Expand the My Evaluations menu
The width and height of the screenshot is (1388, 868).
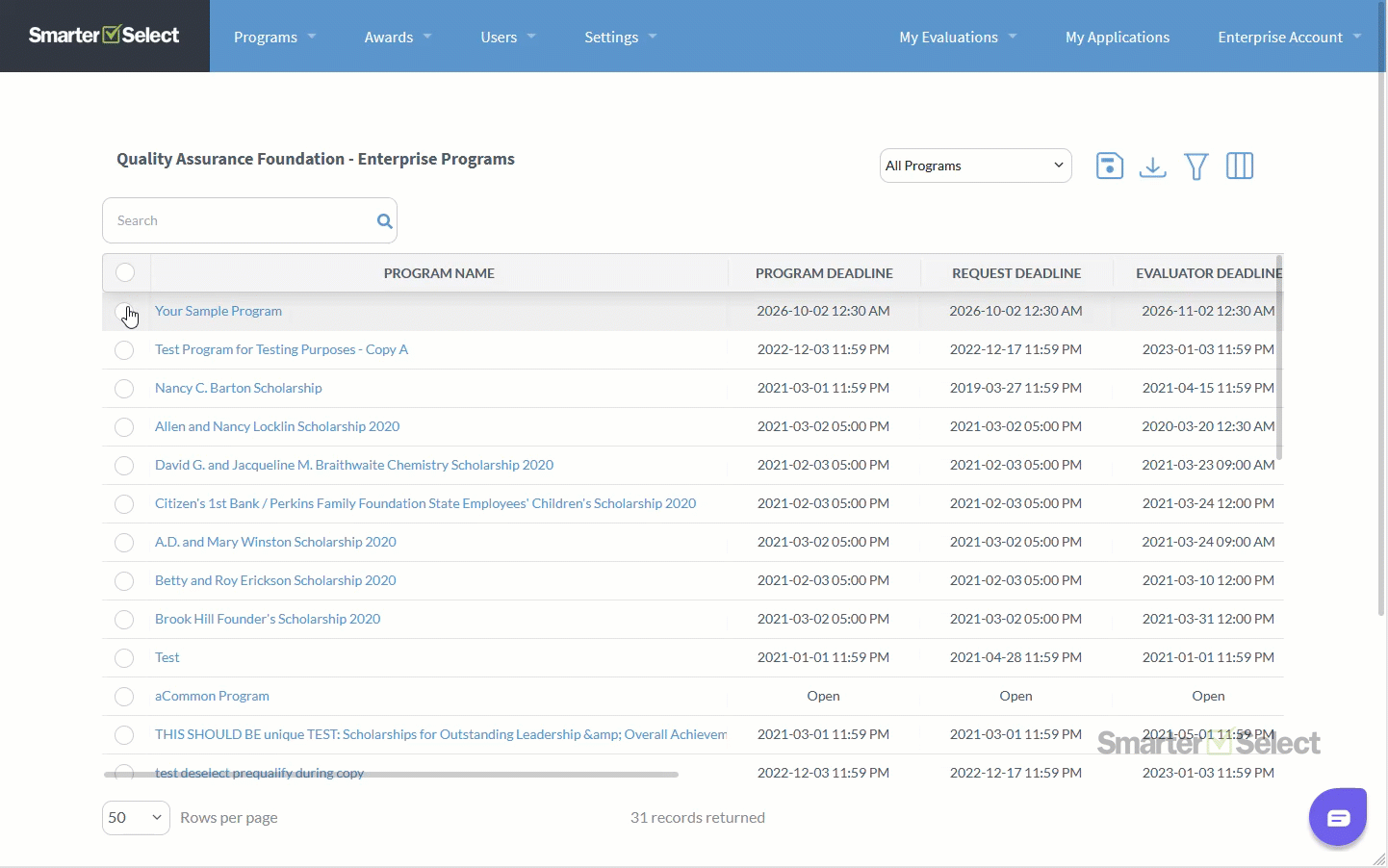(x=957, y=37)
